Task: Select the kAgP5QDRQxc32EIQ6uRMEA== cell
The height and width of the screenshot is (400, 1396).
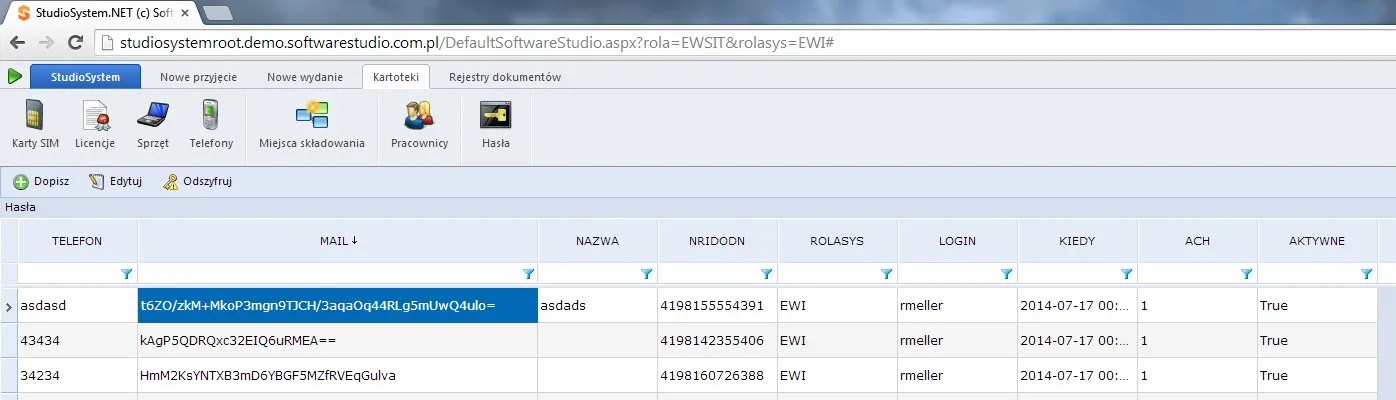Action: click(338, 340)
